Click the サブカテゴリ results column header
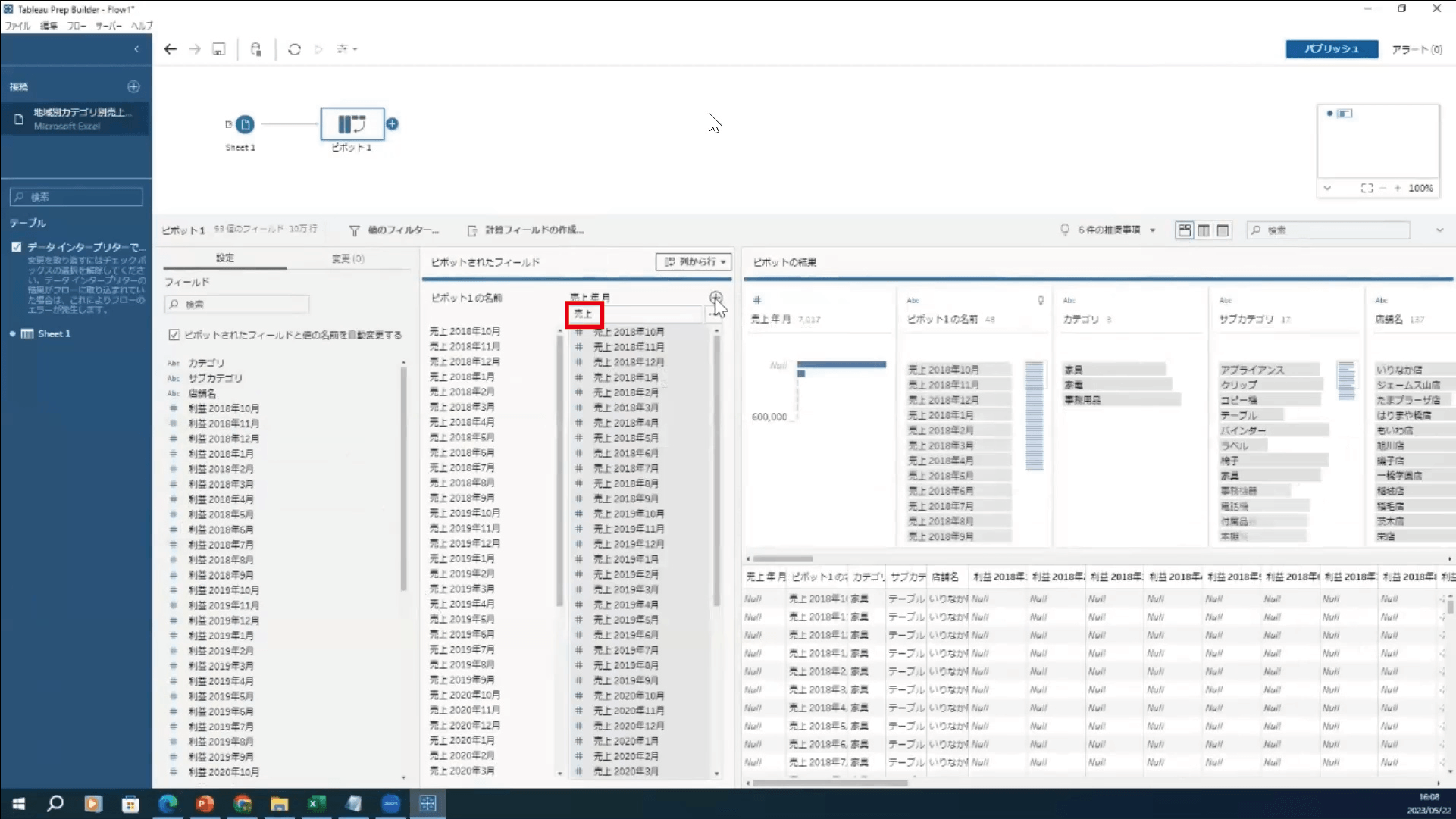1456x819 pixels. [x=907, y=577]
